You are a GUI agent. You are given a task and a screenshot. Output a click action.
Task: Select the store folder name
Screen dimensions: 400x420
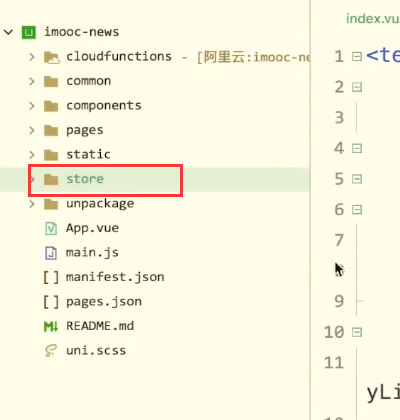[85, 179]
